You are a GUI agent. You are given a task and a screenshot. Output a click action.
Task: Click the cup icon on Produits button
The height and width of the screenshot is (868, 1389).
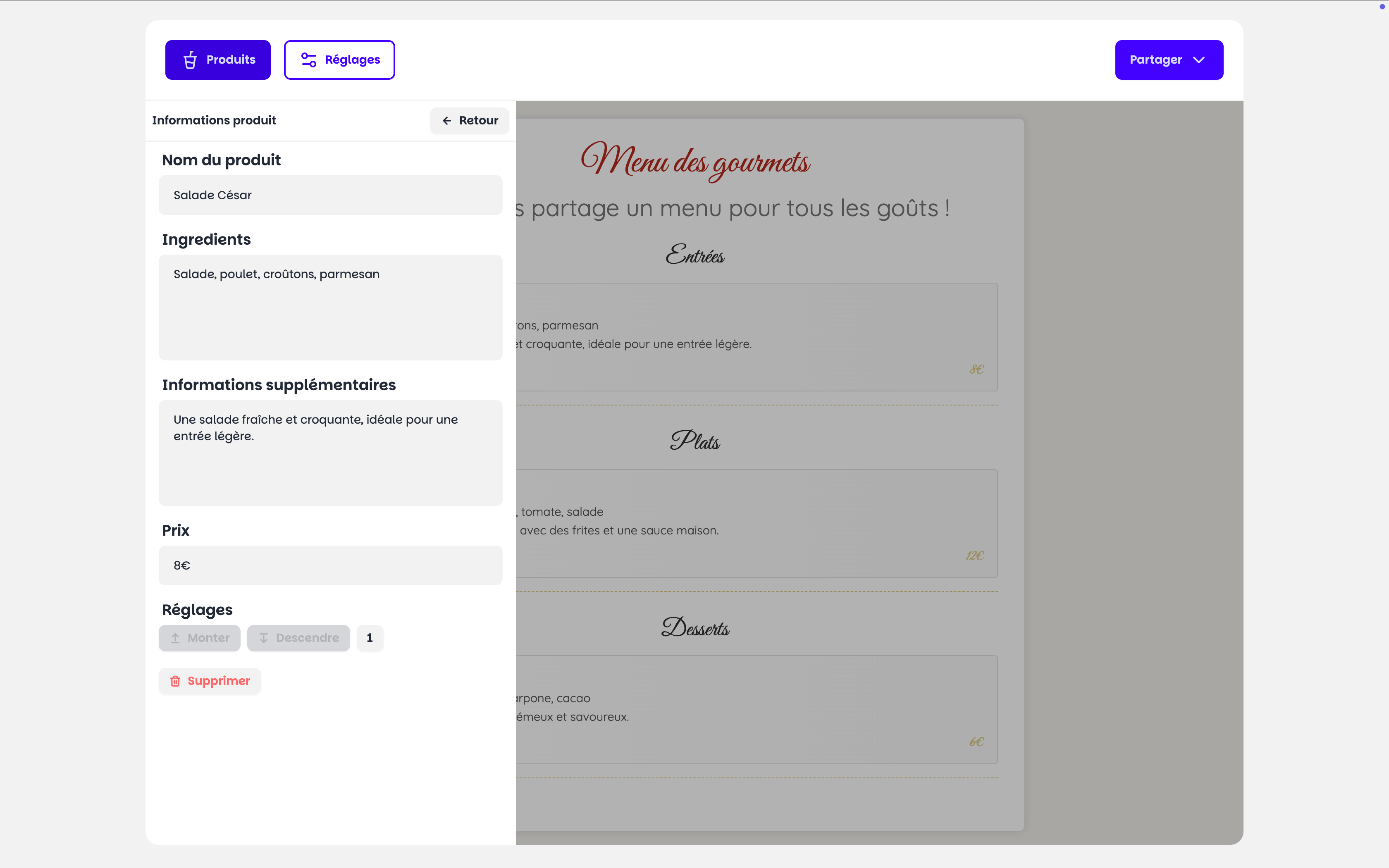190,60
